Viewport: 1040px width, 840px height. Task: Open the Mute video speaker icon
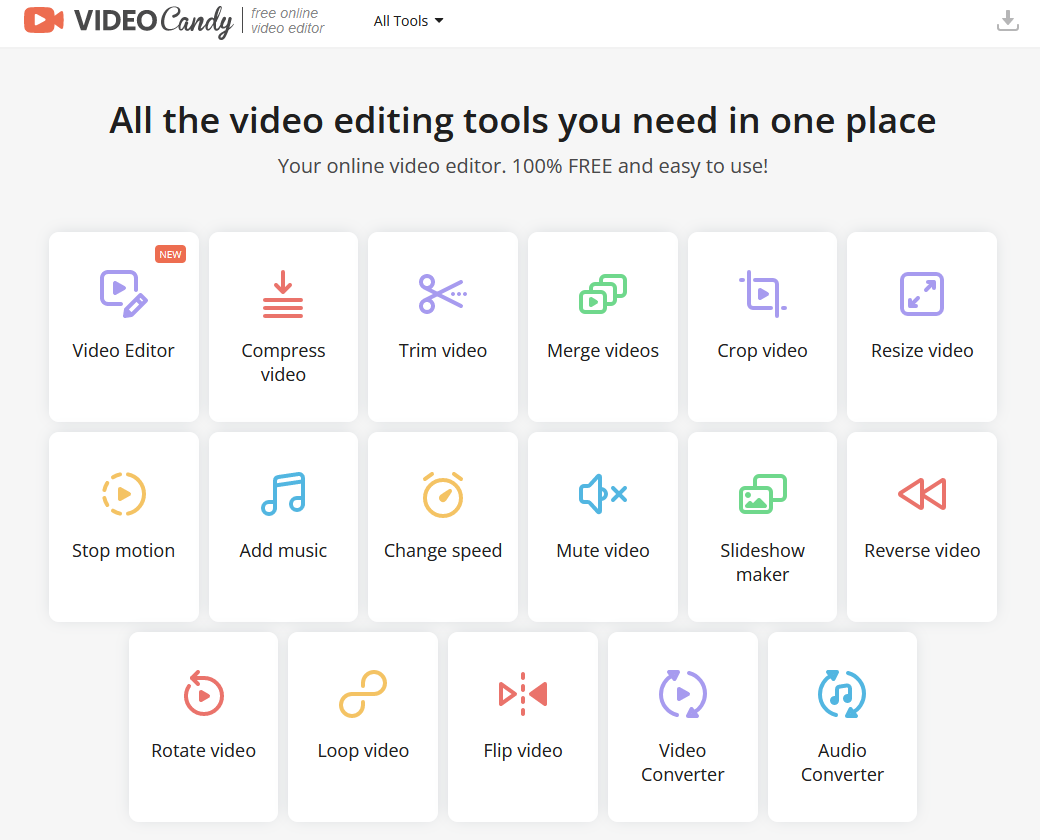pyautogui.click(x=603, y=494)
